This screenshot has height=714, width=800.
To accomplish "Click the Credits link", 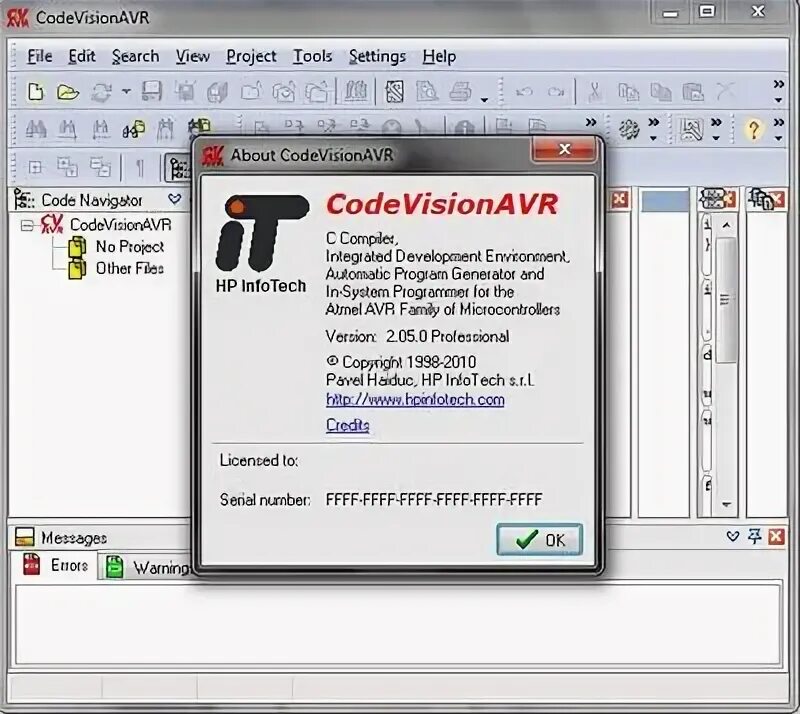I will pos(347,425).
